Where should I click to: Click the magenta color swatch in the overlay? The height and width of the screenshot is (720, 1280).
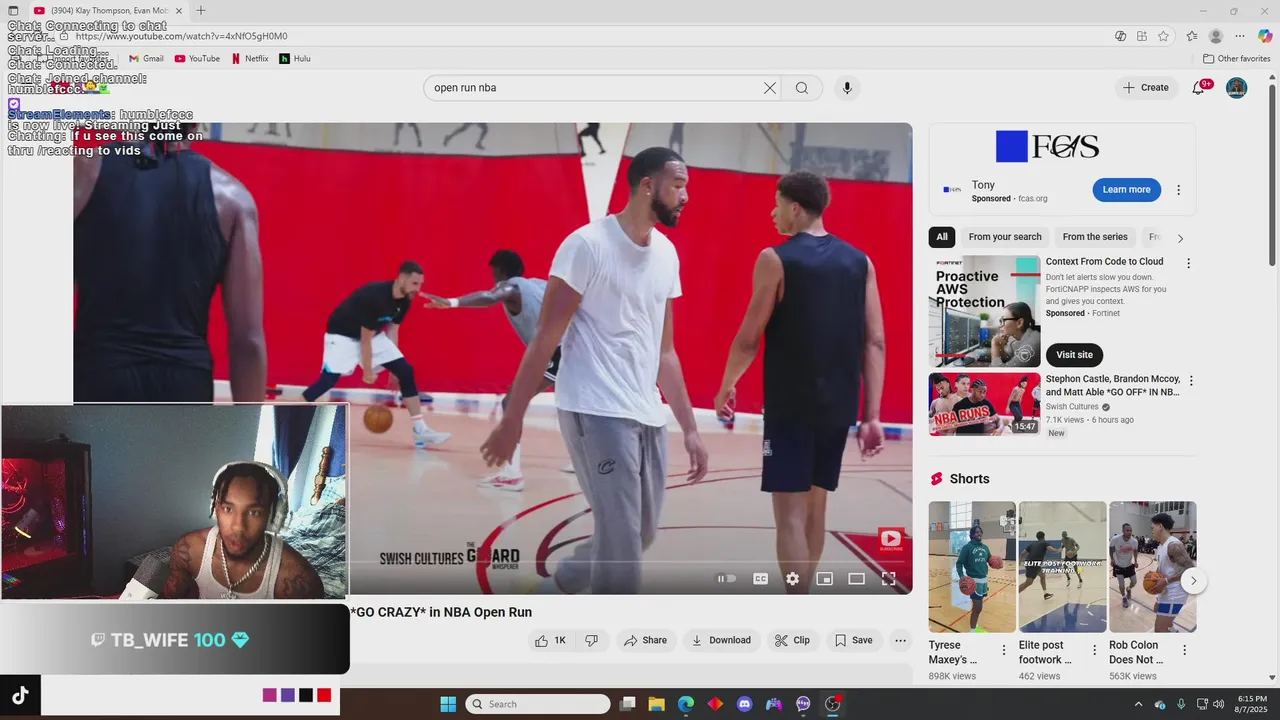(270, 695)
